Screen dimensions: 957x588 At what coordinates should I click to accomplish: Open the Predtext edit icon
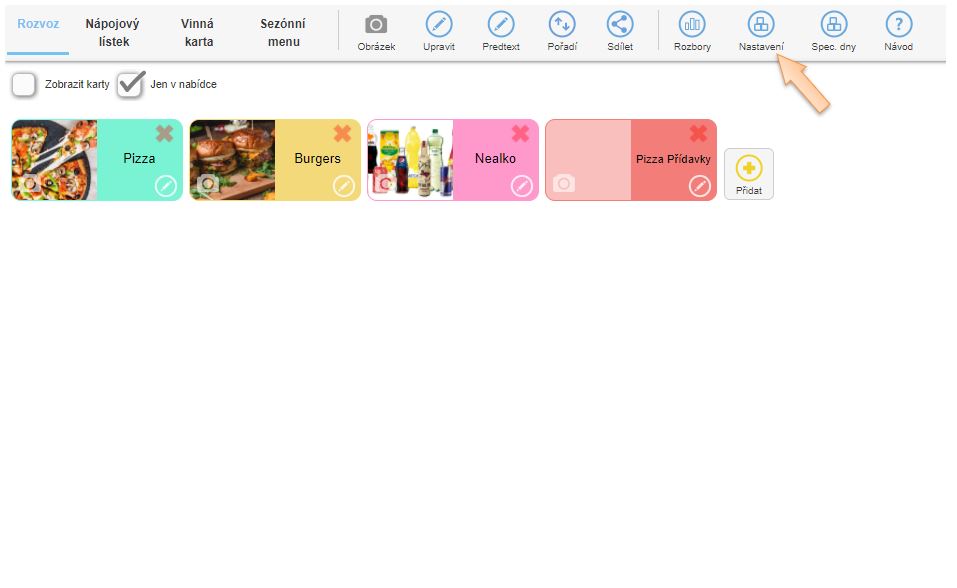click(501, 25)
